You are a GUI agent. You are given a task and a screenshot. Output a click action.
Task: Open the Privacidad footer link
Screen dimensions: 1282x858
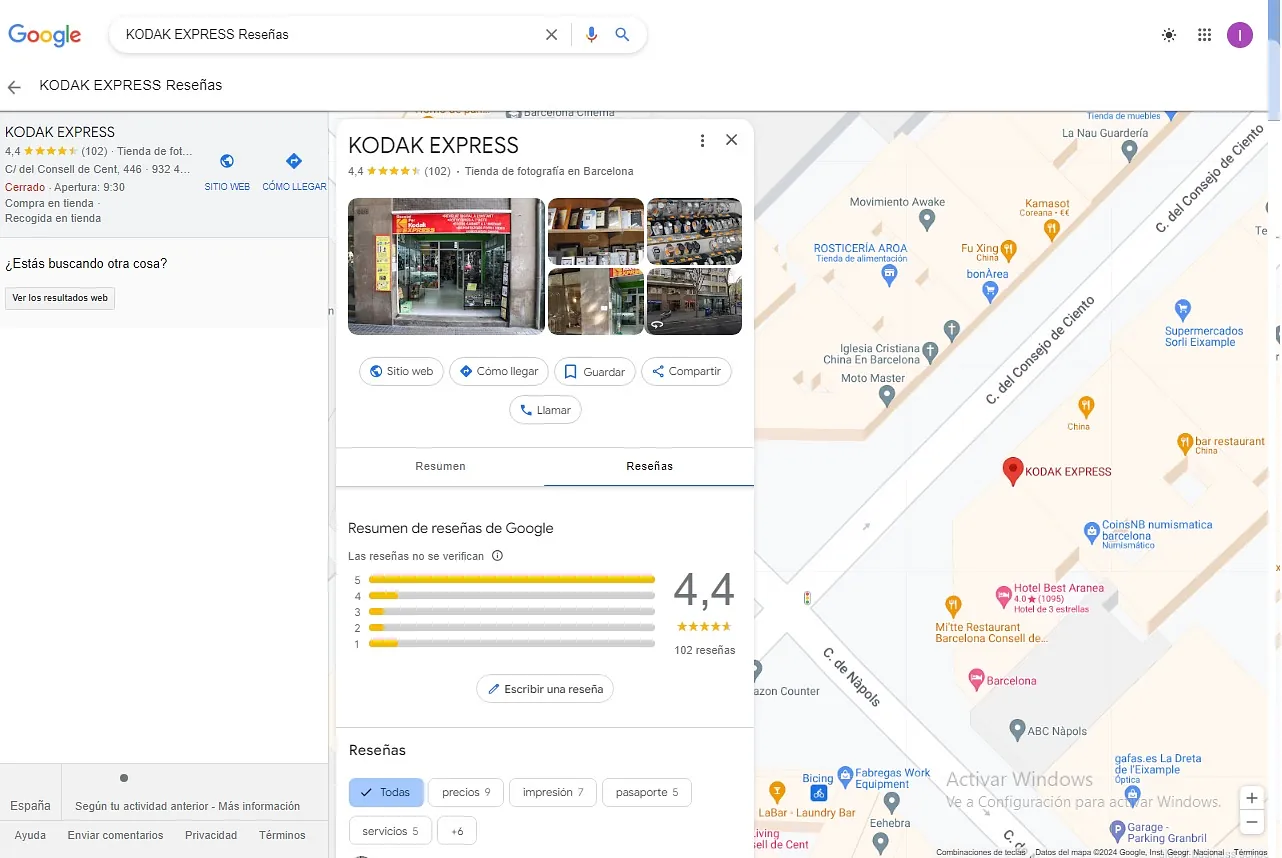coord(211,835)
